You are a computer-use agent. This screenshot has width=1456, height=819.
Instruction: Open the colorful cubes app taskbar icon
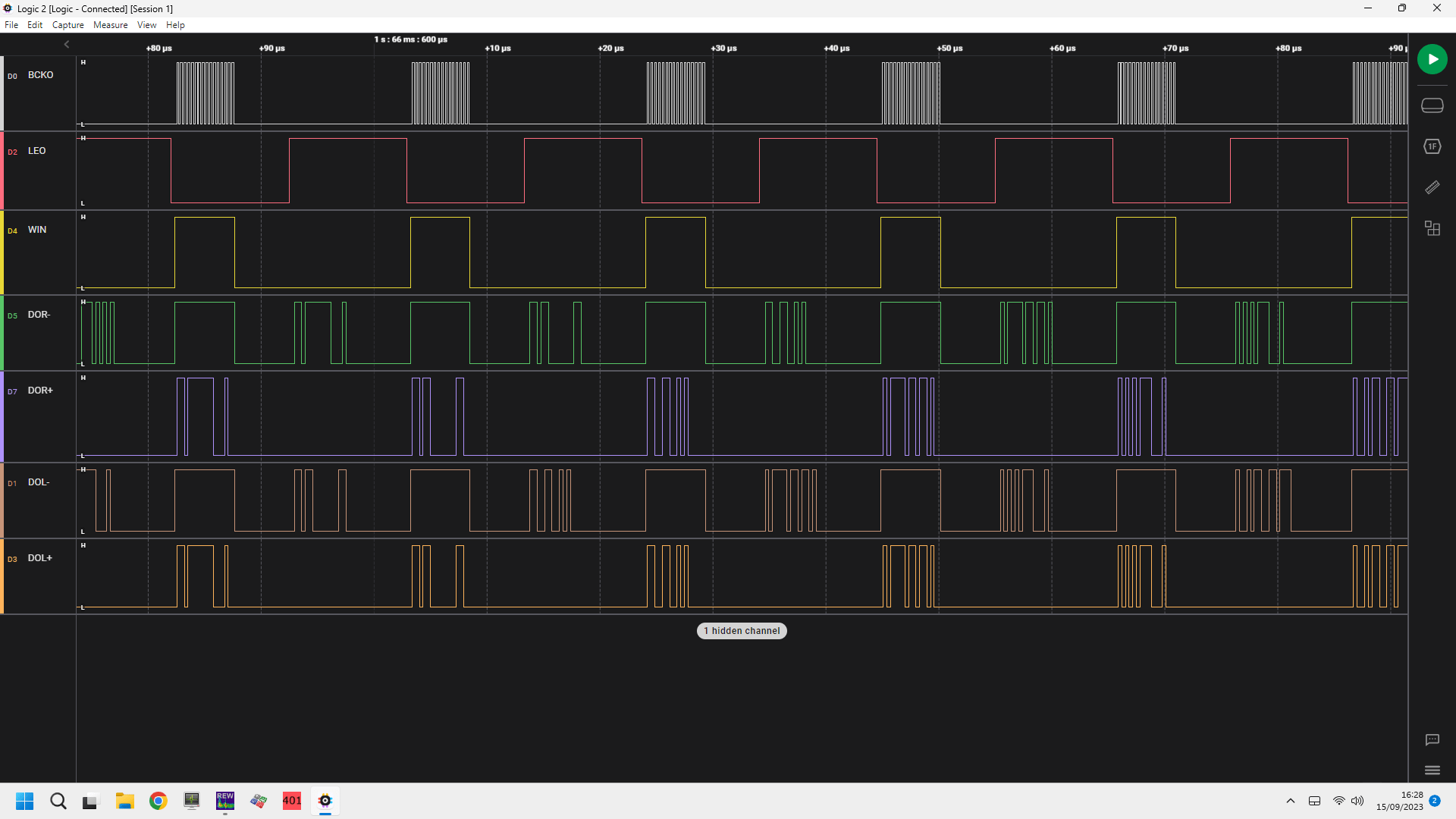(x=259, y=801)
